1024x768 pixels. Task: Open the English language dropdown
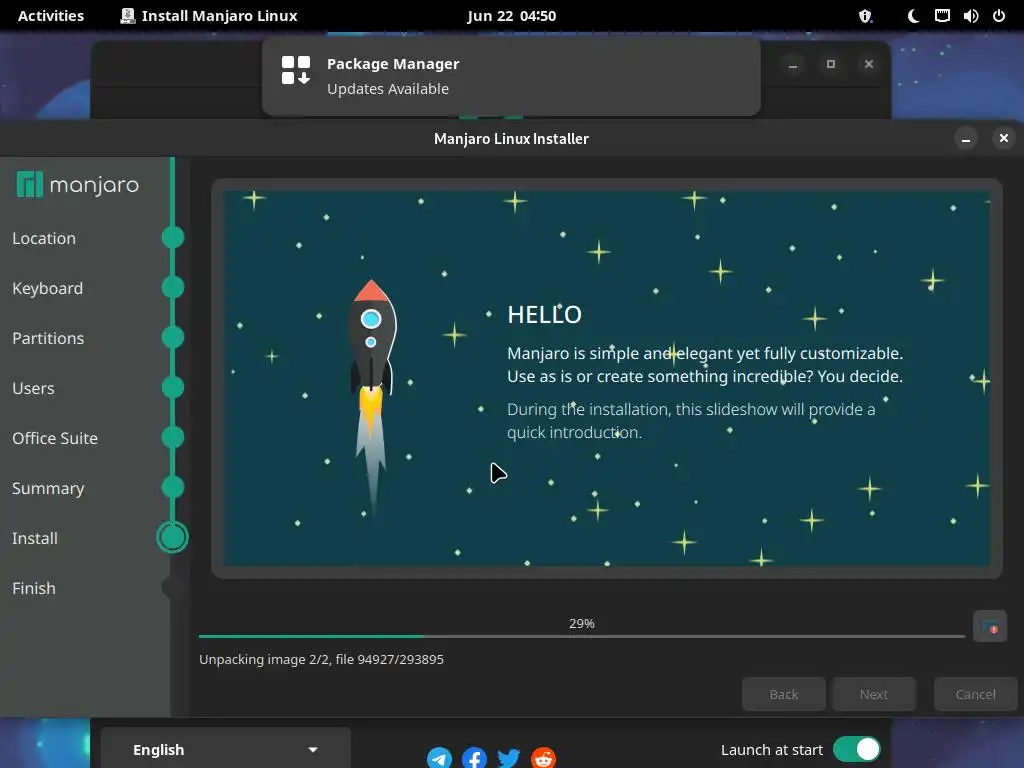click(x=225, y=750)
